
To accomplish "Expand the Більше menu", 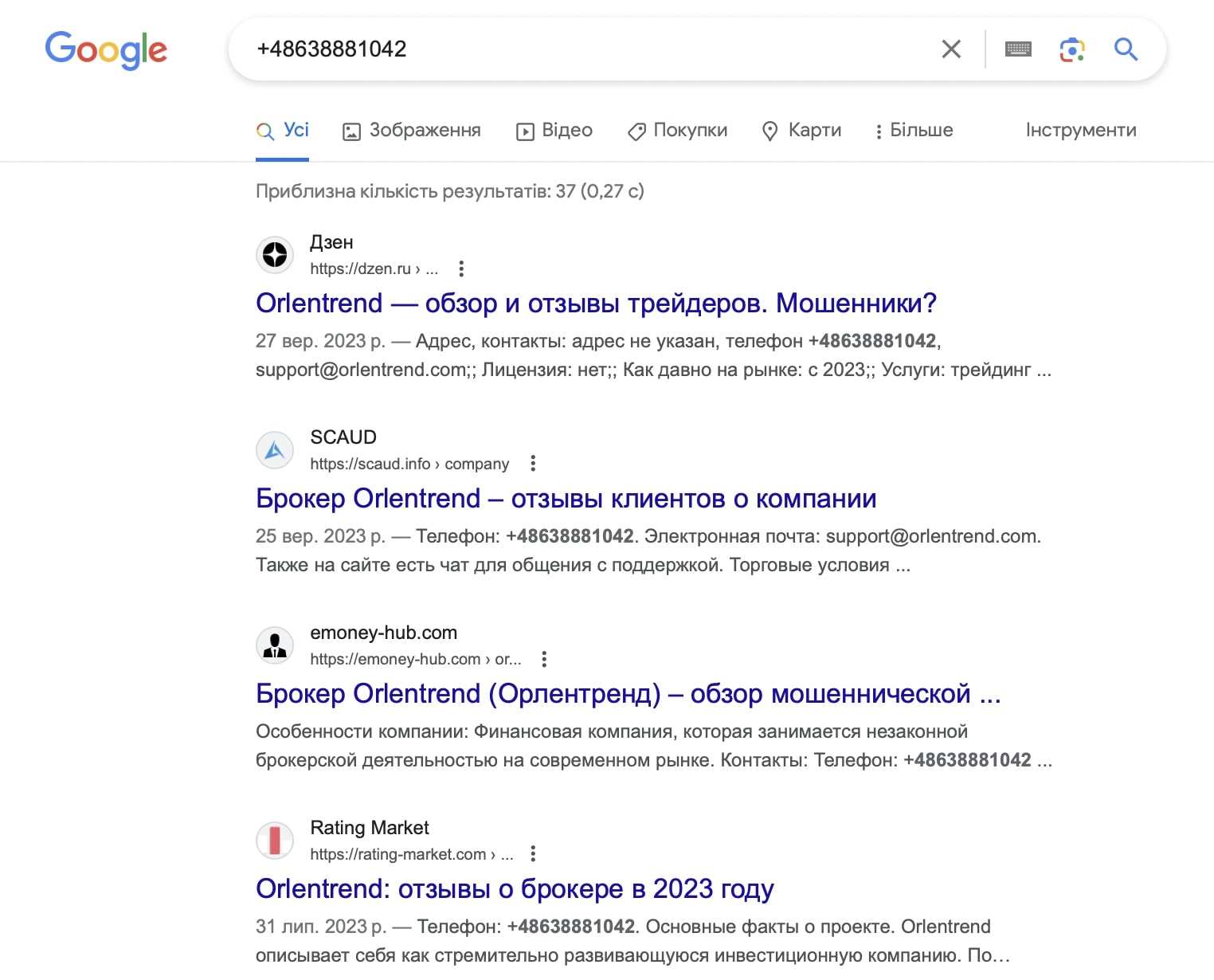I will point(914,130).
